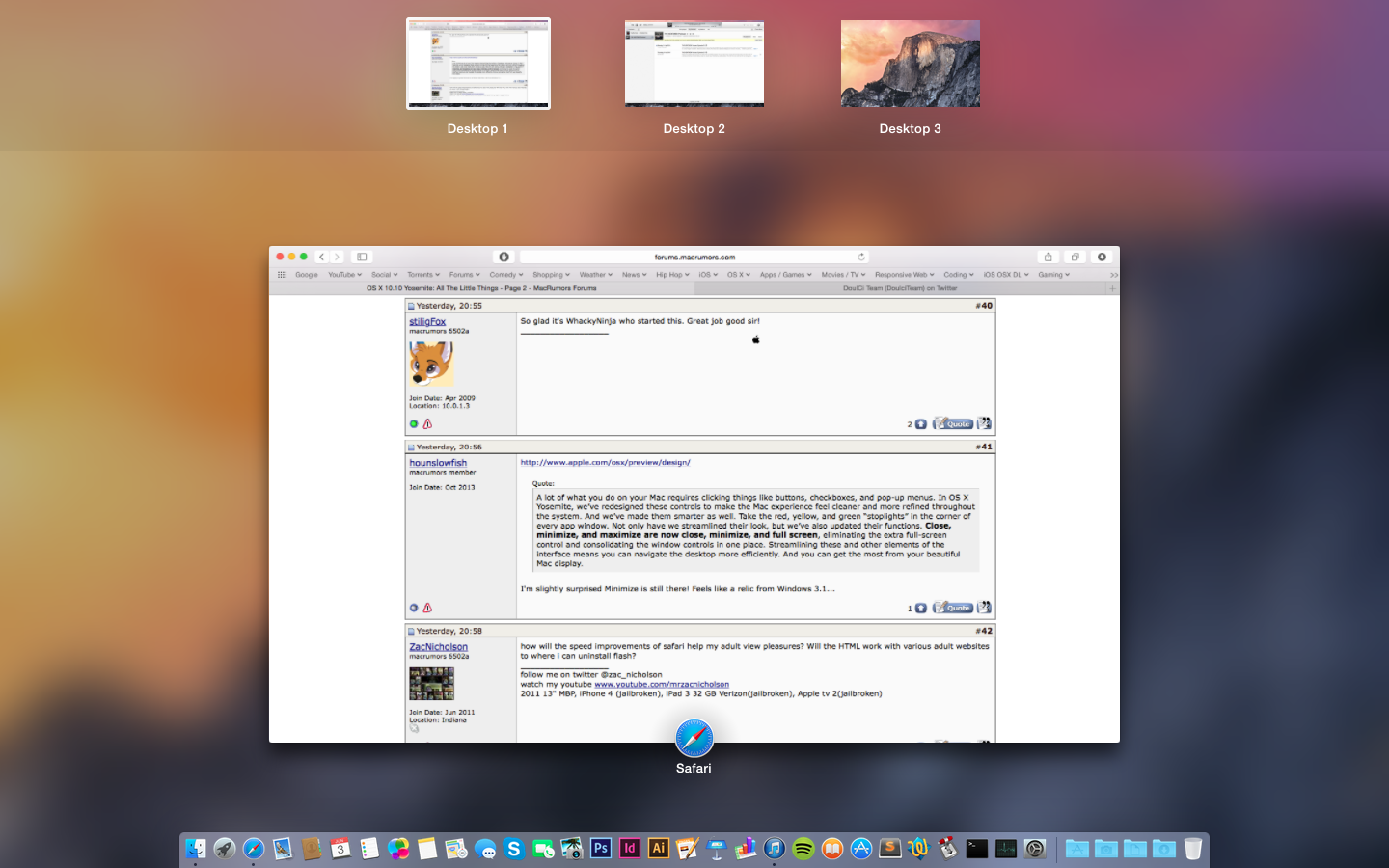Upvote post #41 with the arrow icon
This screenshot has width=1389, height=868.
(x=921, y=609)
